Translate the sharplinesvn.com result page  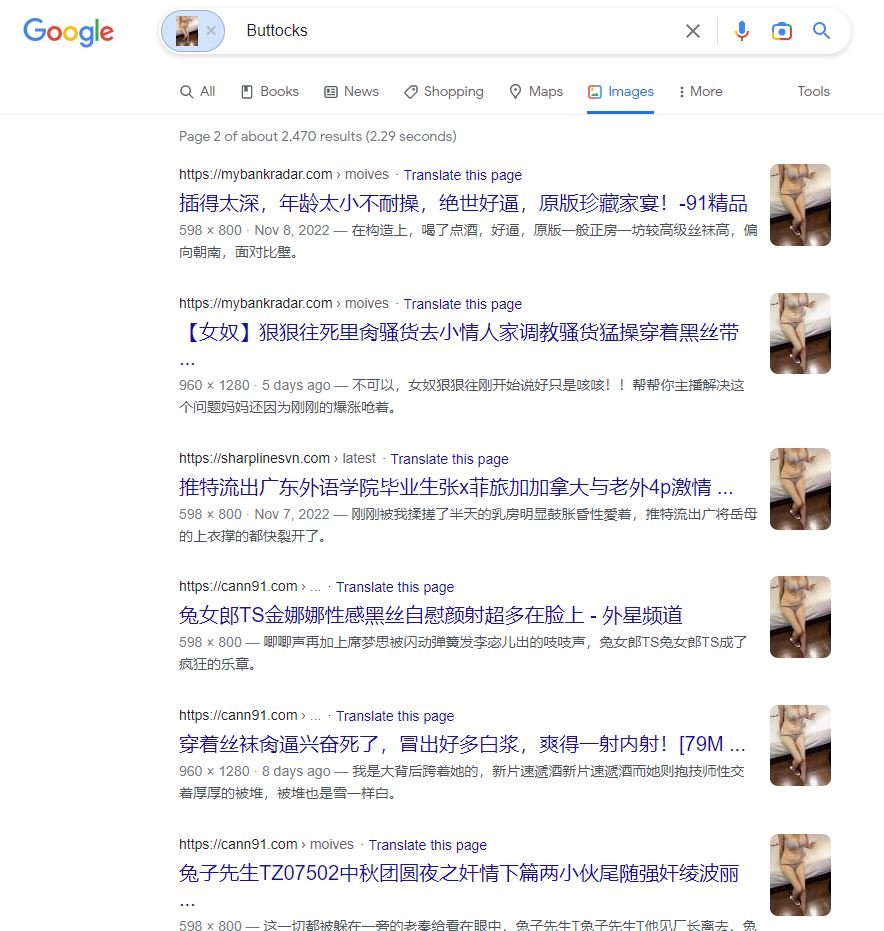[449, 459]
